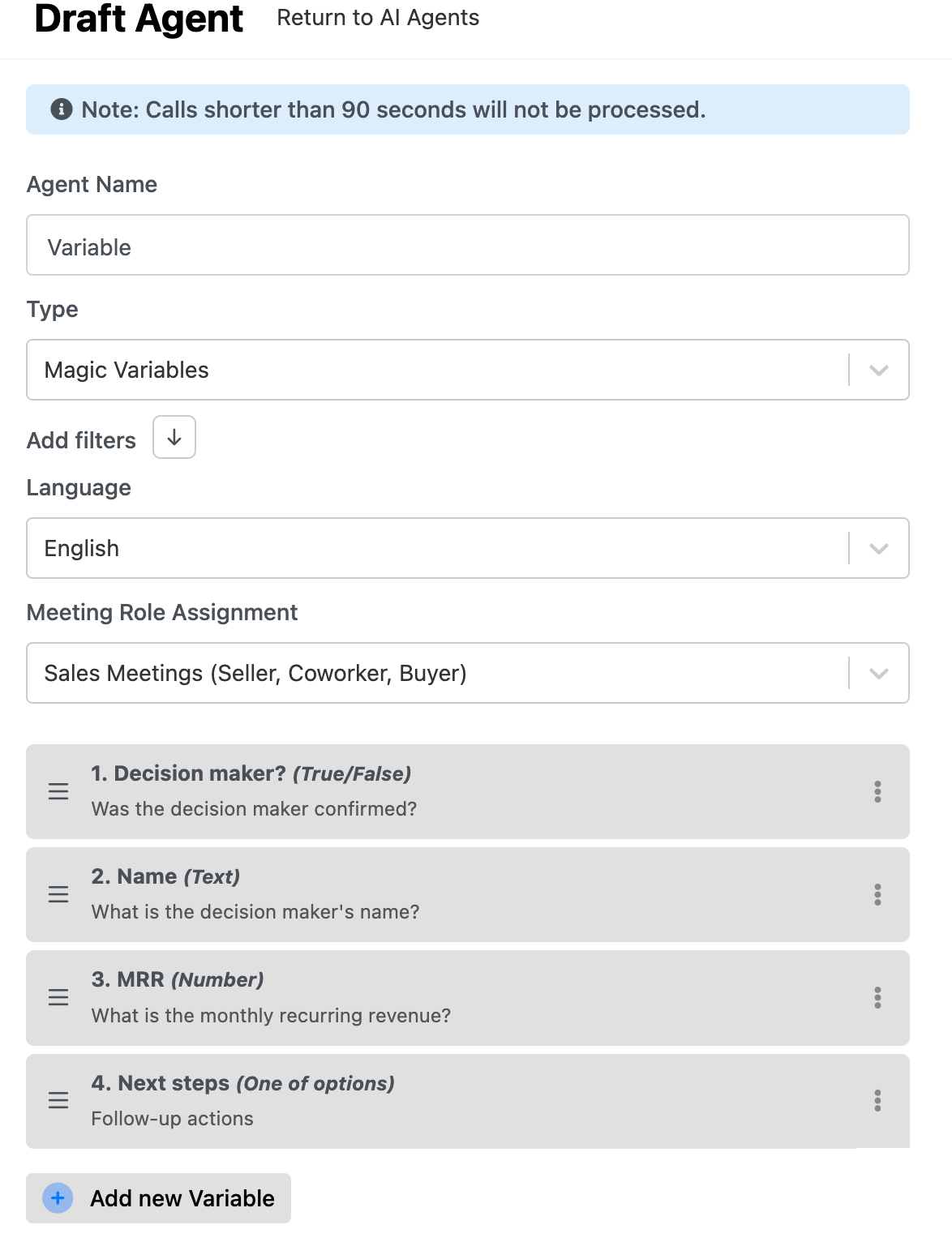Click the Agent Name input field
This screenshot has height=1255, width=952.
click(x=467, y=245)
